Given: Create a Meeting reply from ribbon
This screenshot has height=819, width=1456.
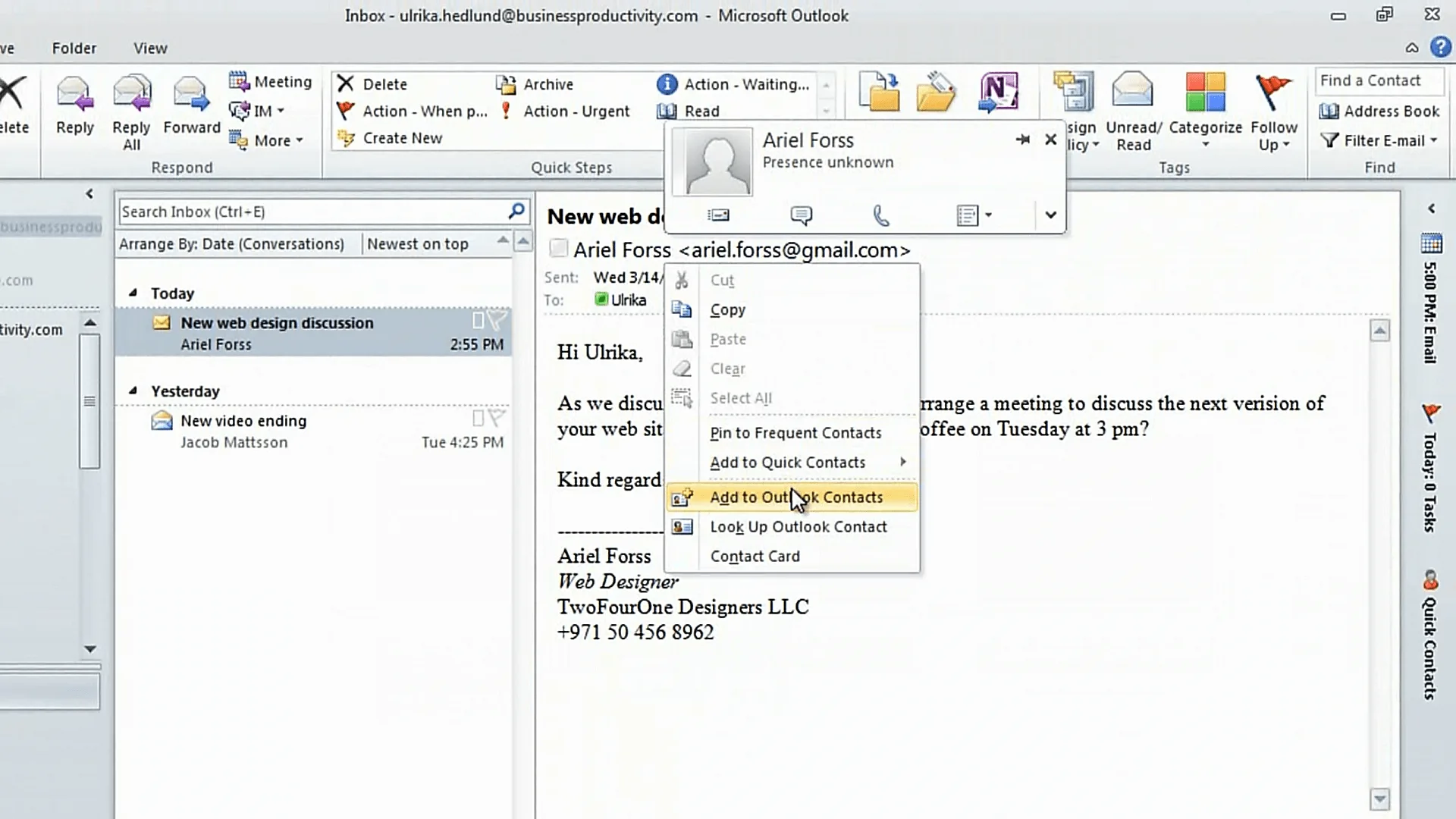Looking at the screenshot, I should [x=270, y=82].
